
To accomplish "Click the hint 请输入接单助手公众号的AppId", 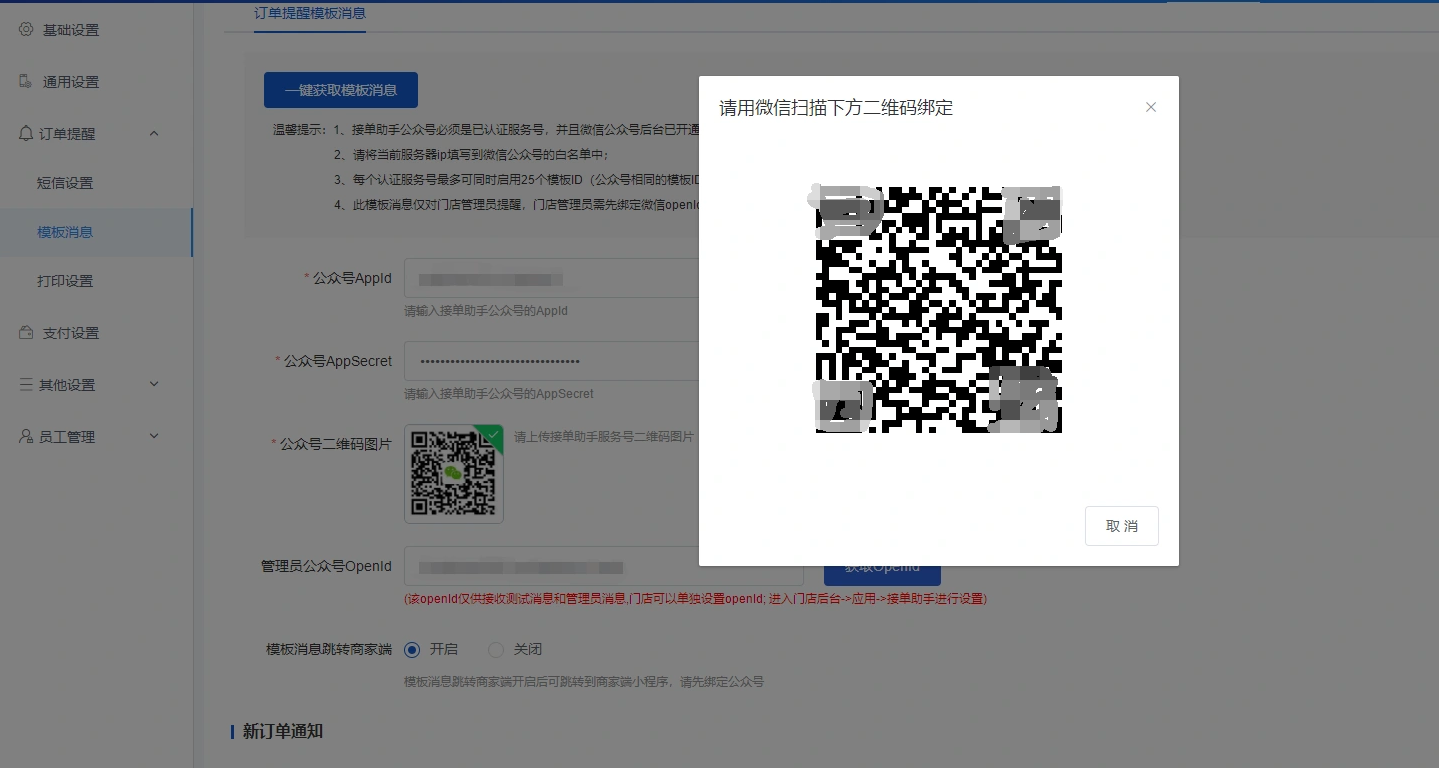I will coord(486,311).
